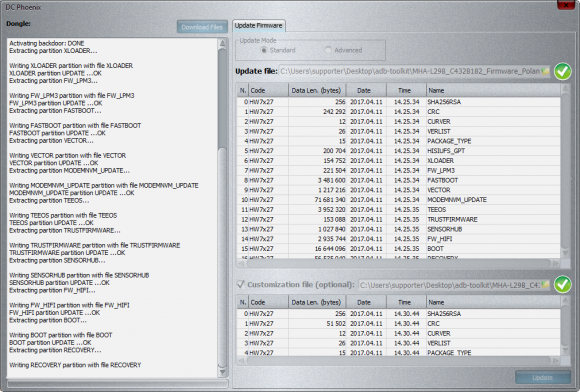Sort update file table by Code column
This screenshot has width=580, height=392.
[x=268, y=90]
